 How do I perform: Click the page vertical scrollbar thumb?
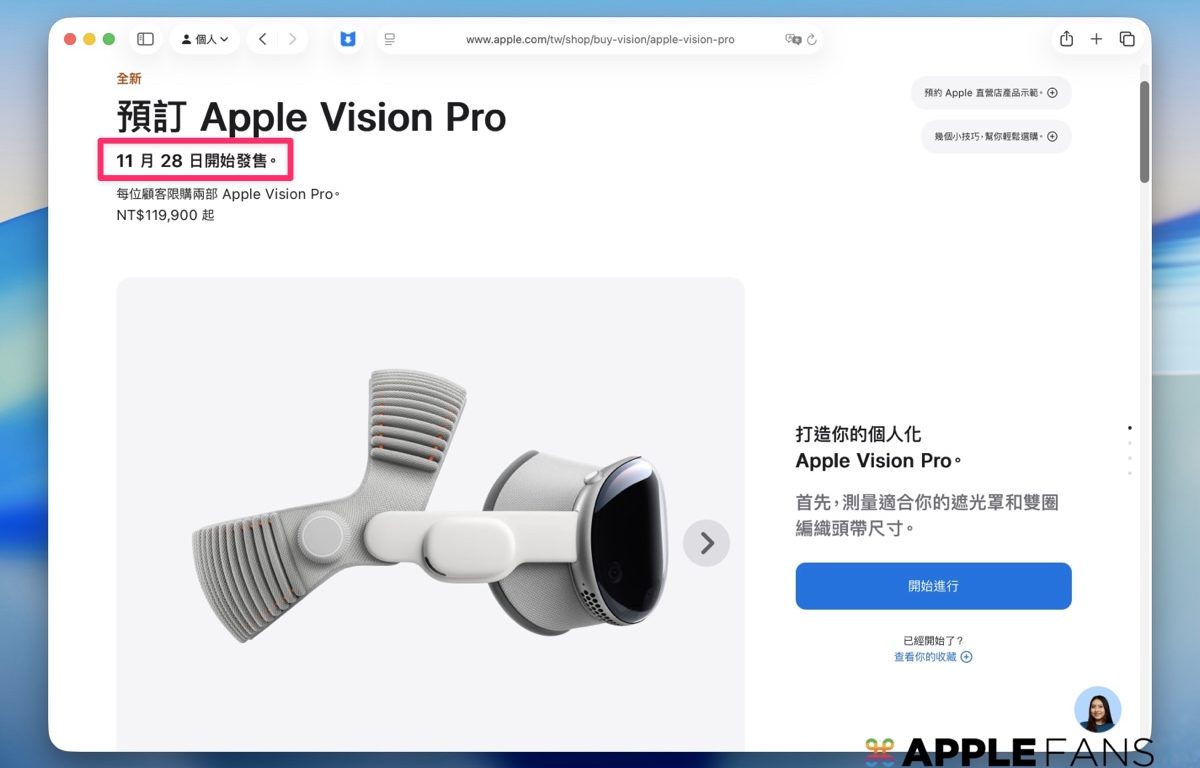coord(1144,131)
